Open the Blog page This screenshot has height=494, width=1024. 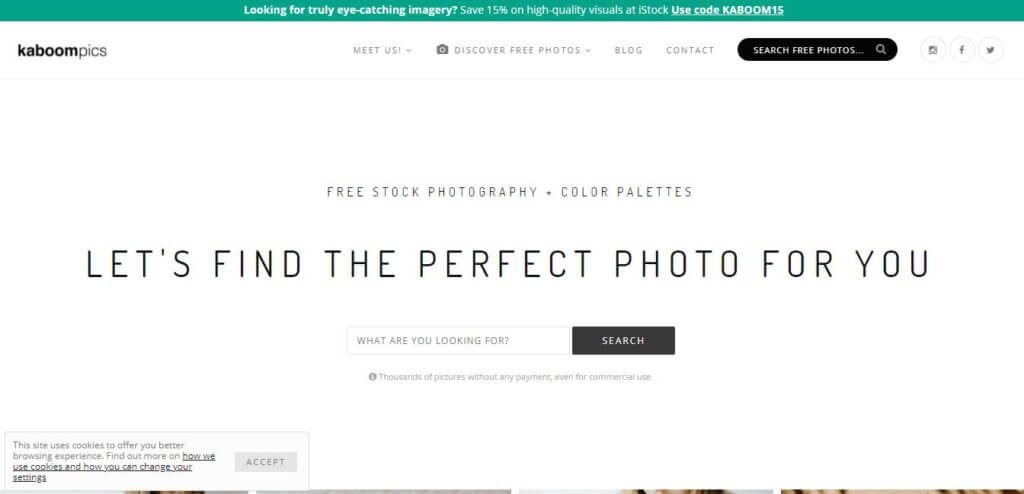click(629, 50)
